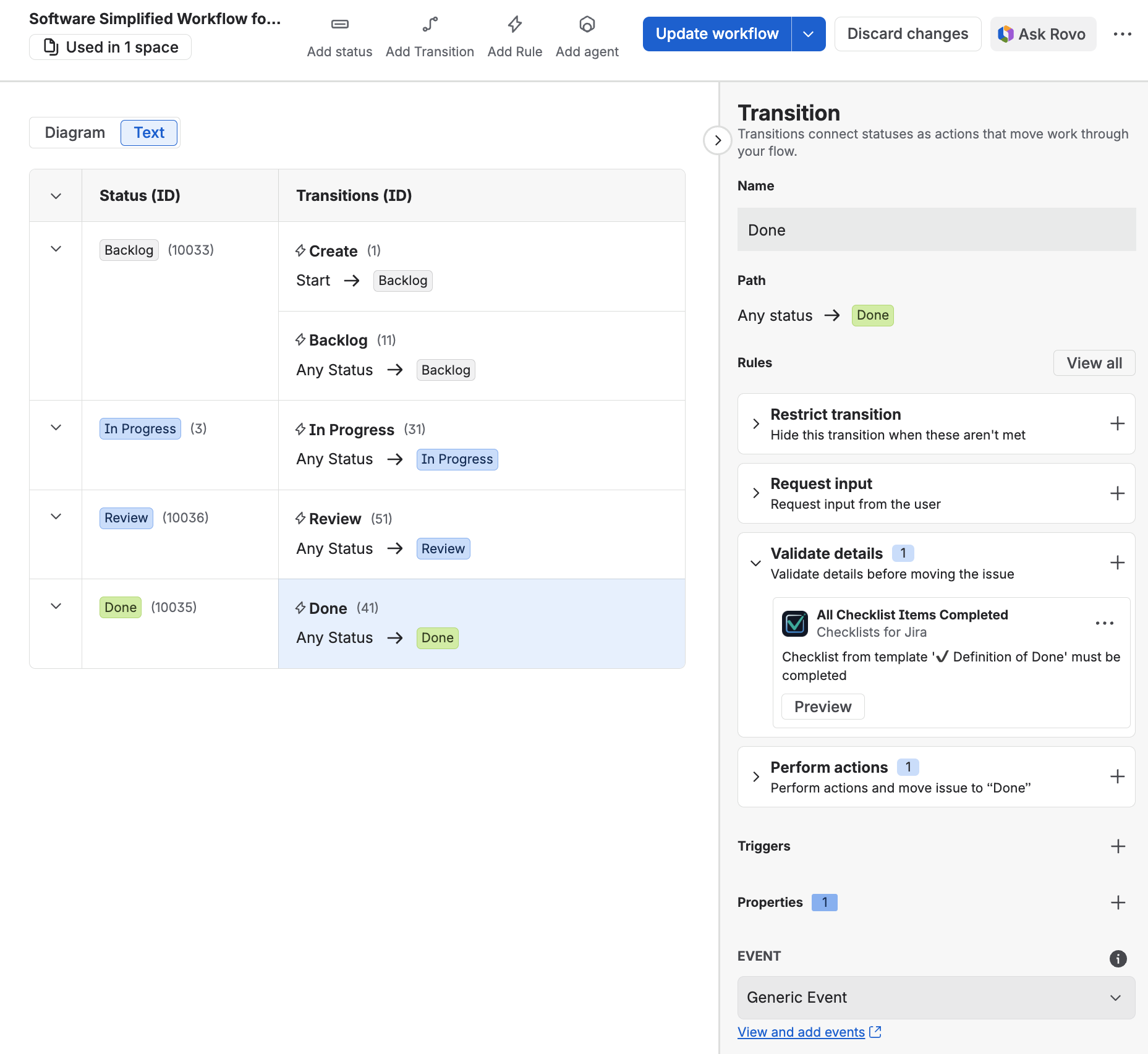Click the Add status icon
Image resolution: width=1148 pixels, height=1054 pixels.
339,25
